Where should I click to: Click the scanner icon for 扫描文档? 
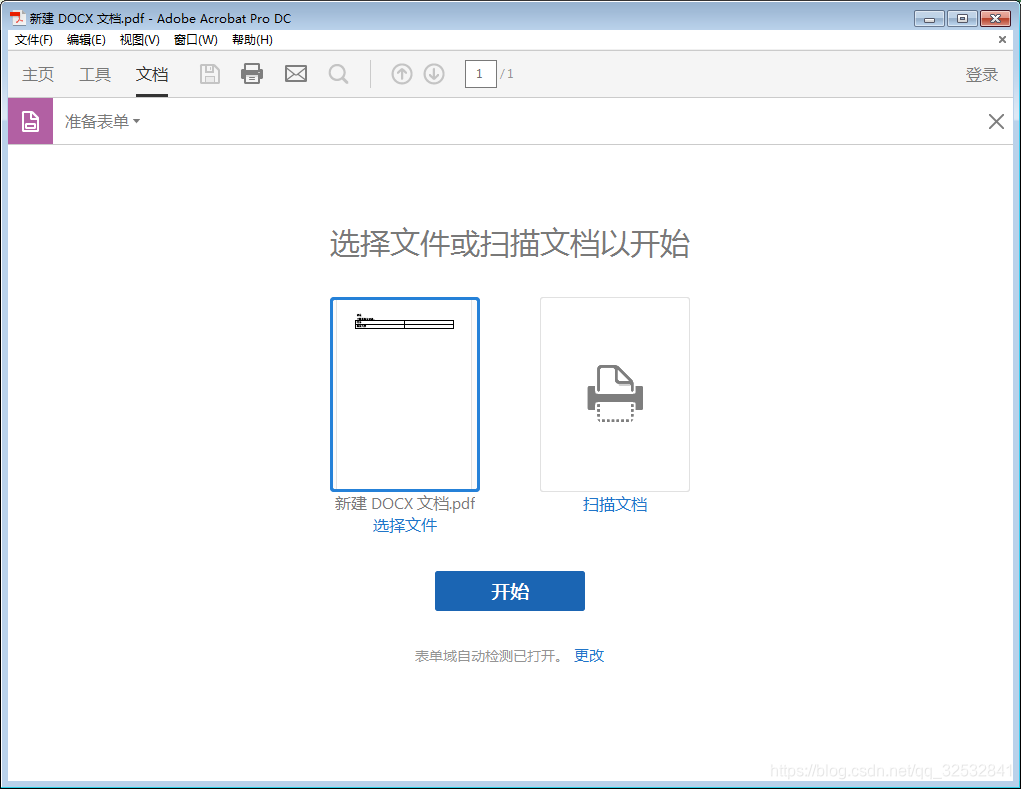[x=615, y=394]
